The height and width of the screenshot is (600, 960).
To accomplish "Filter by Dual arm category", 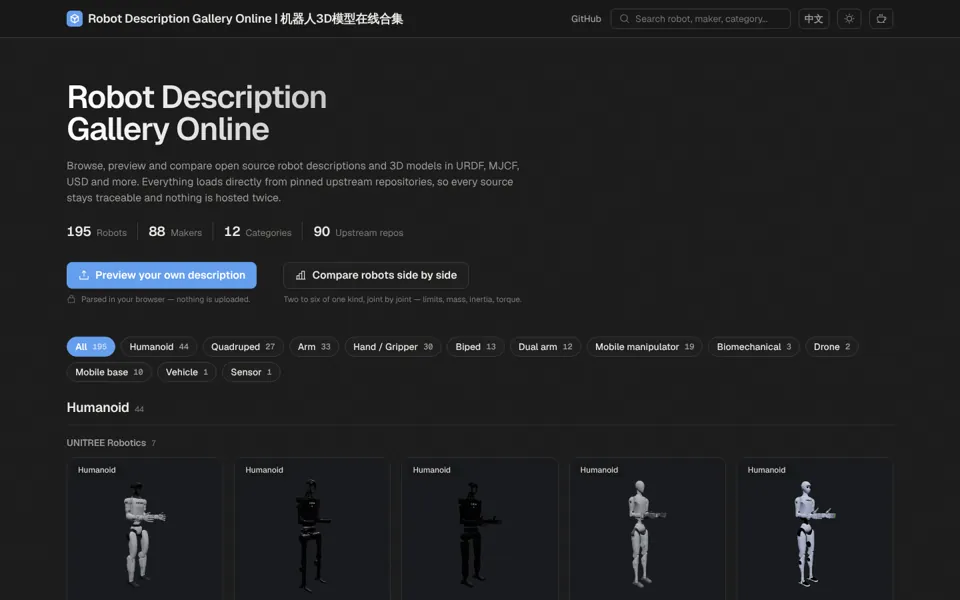I will (x=545, y=347).
